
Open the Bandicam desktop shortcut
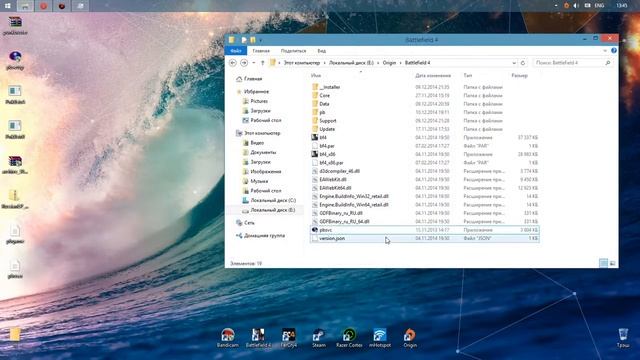228,338
